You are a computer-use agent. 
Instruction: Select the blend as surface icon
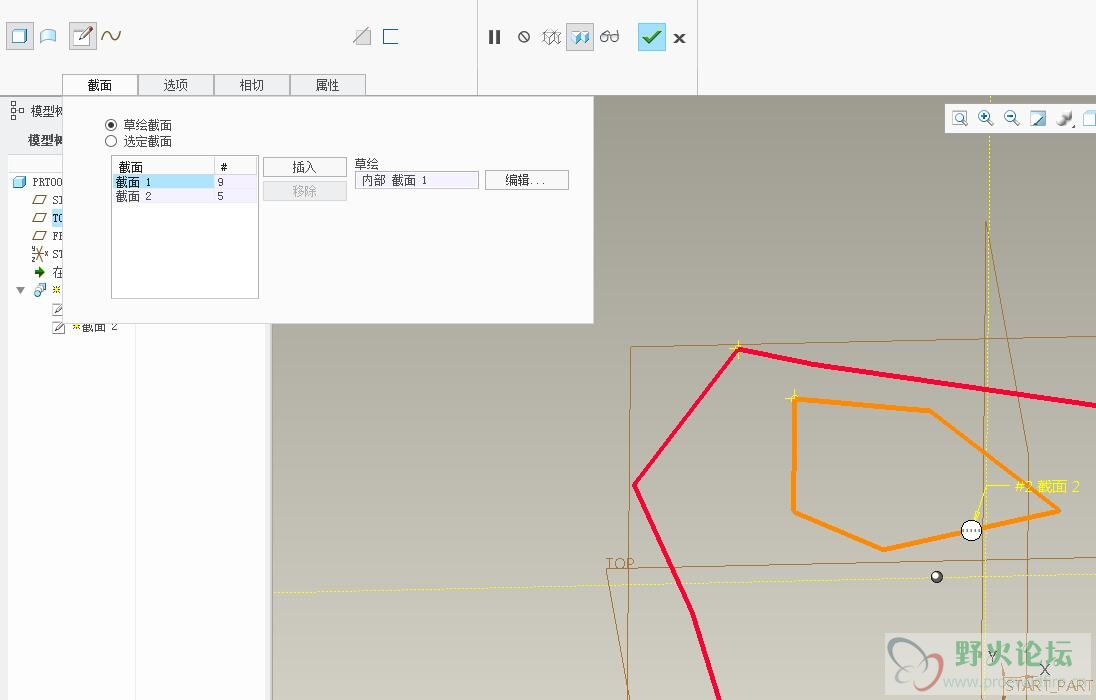pos(48,36)
